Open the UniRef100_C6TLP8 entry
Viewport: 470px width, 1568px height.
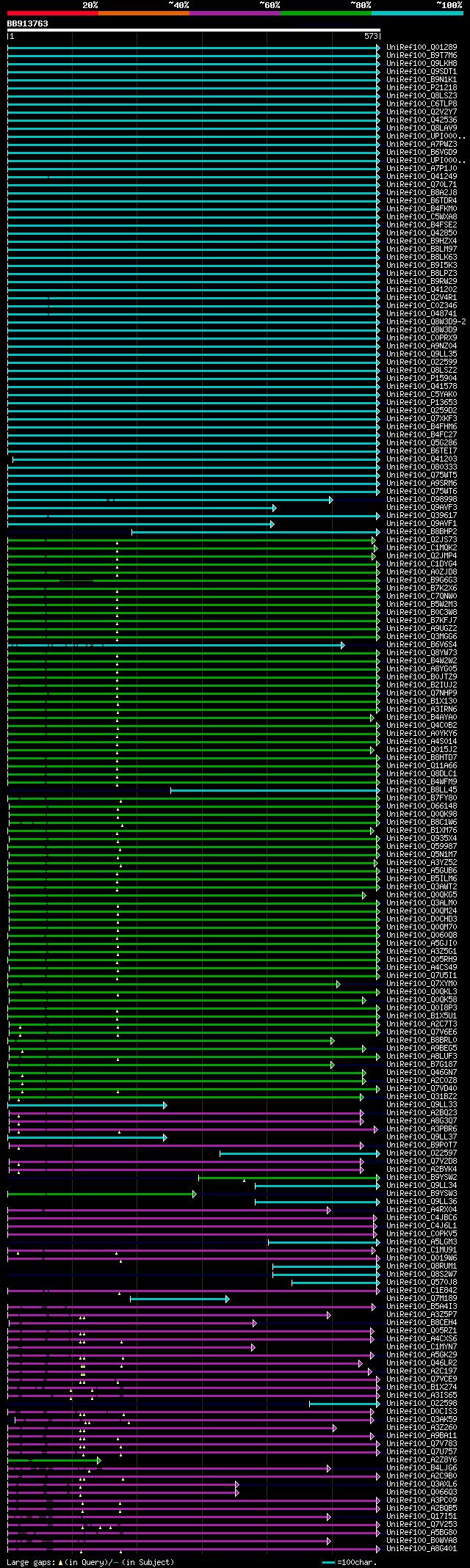pos(422,103)
